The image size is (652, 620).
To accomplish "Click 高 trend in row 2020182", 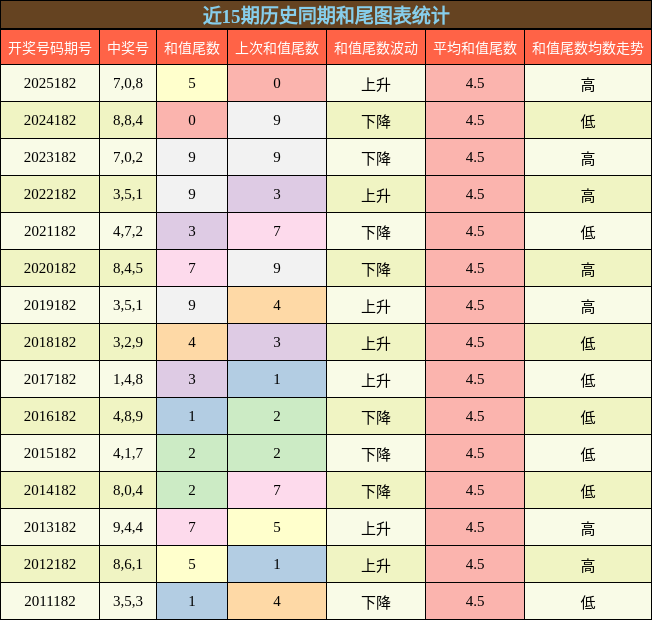I will (588, 270).
